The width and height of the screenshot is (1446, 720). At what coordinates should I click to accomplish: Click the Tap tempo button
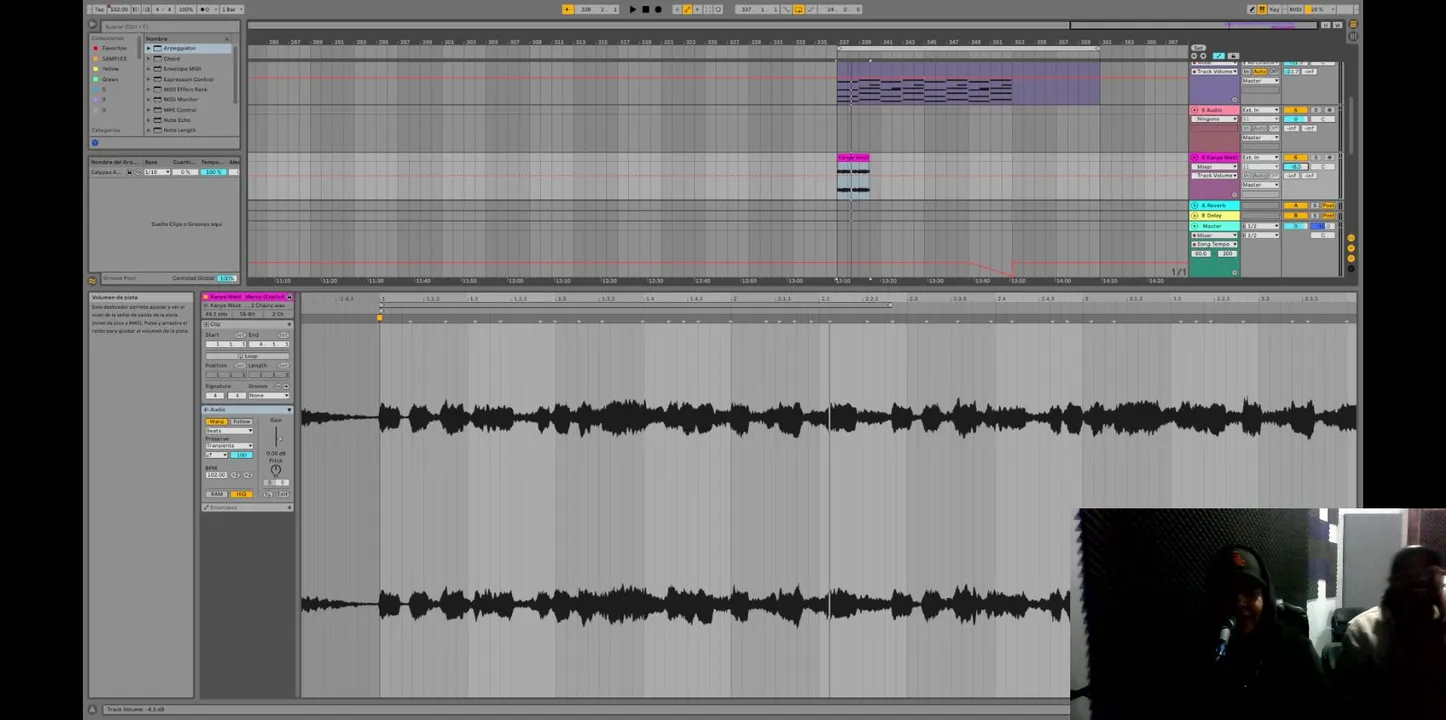coord(99,9)
